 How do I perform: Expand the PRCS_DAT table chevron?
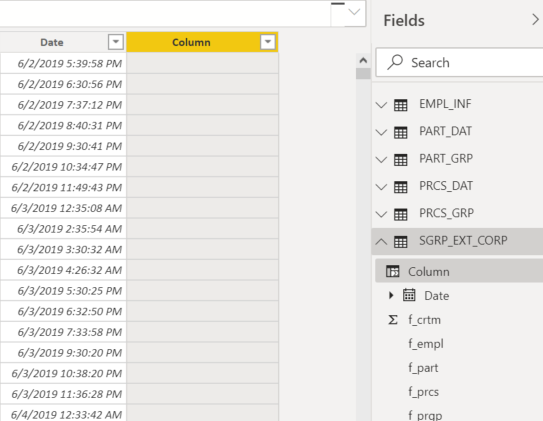point(381,187)
